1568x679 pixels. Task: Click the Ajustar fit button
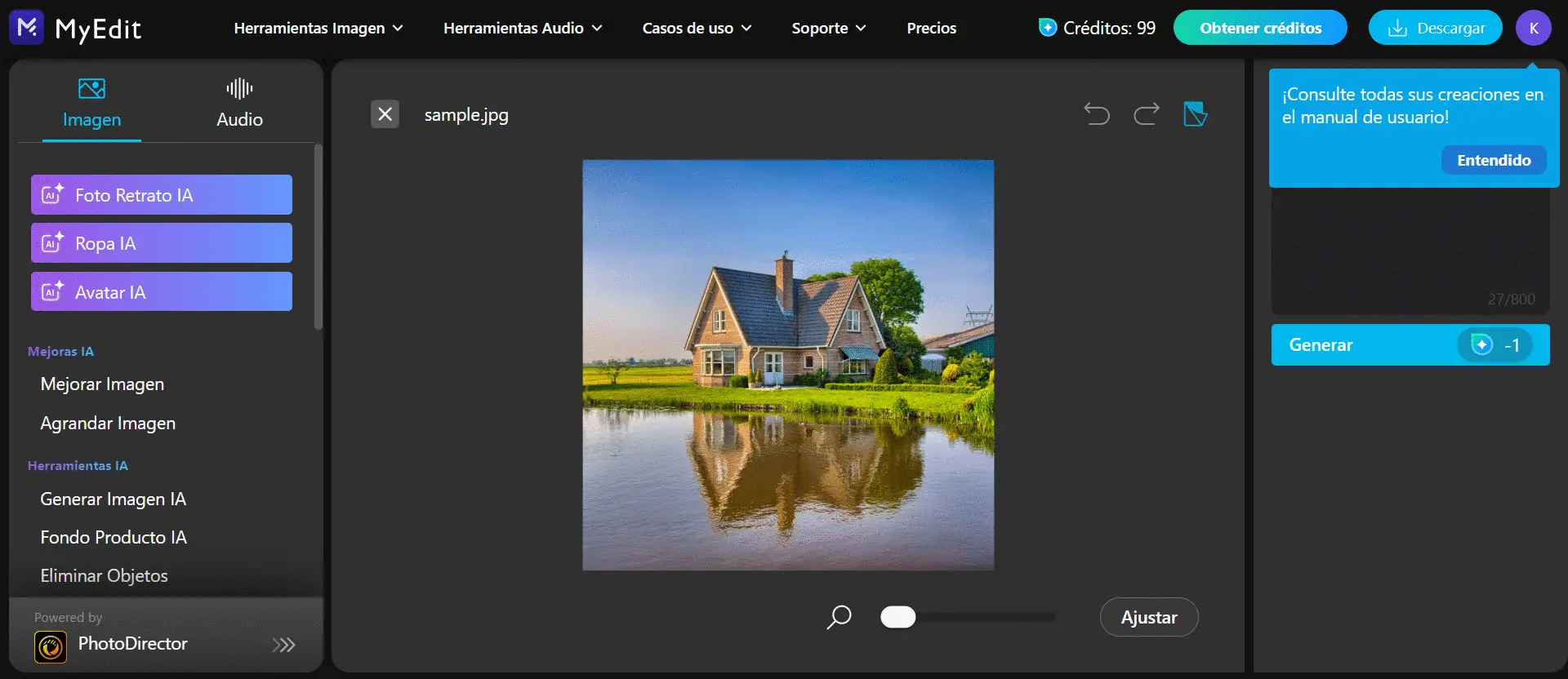1149,617
